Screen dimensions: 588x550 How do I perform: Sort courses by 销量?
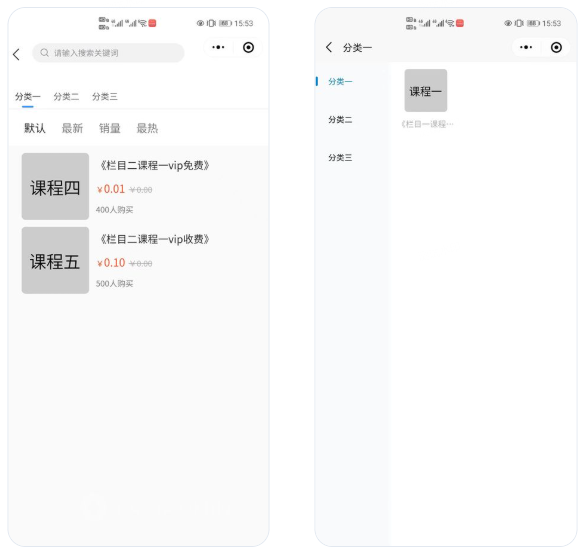(110, 128)
